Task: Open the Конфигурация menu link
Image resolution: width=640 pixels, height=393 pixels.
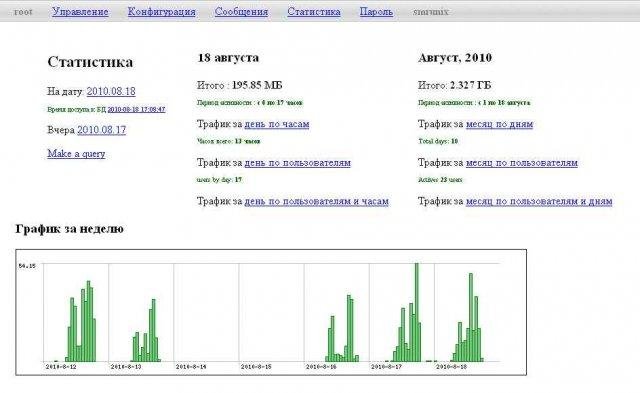Action: (x=162, y=12)
